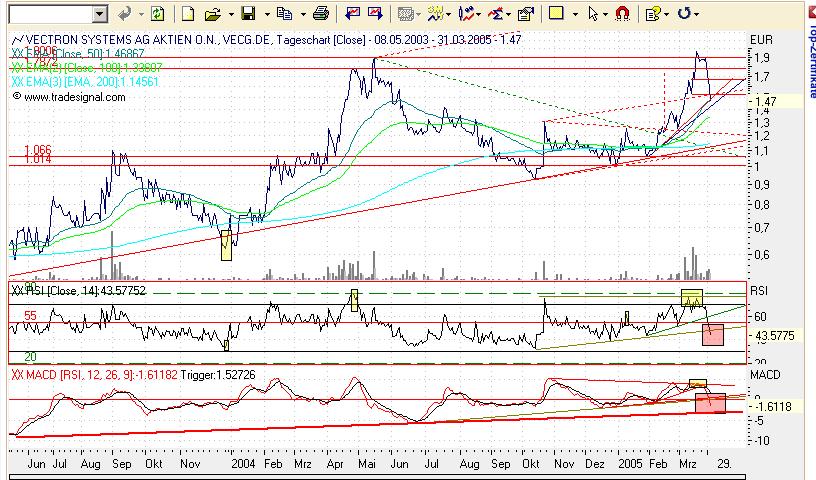The width and height of the screenshot is (816, 480).
Task: Click the blue circular reset arrow icon
Action: [x=684, y=14]
